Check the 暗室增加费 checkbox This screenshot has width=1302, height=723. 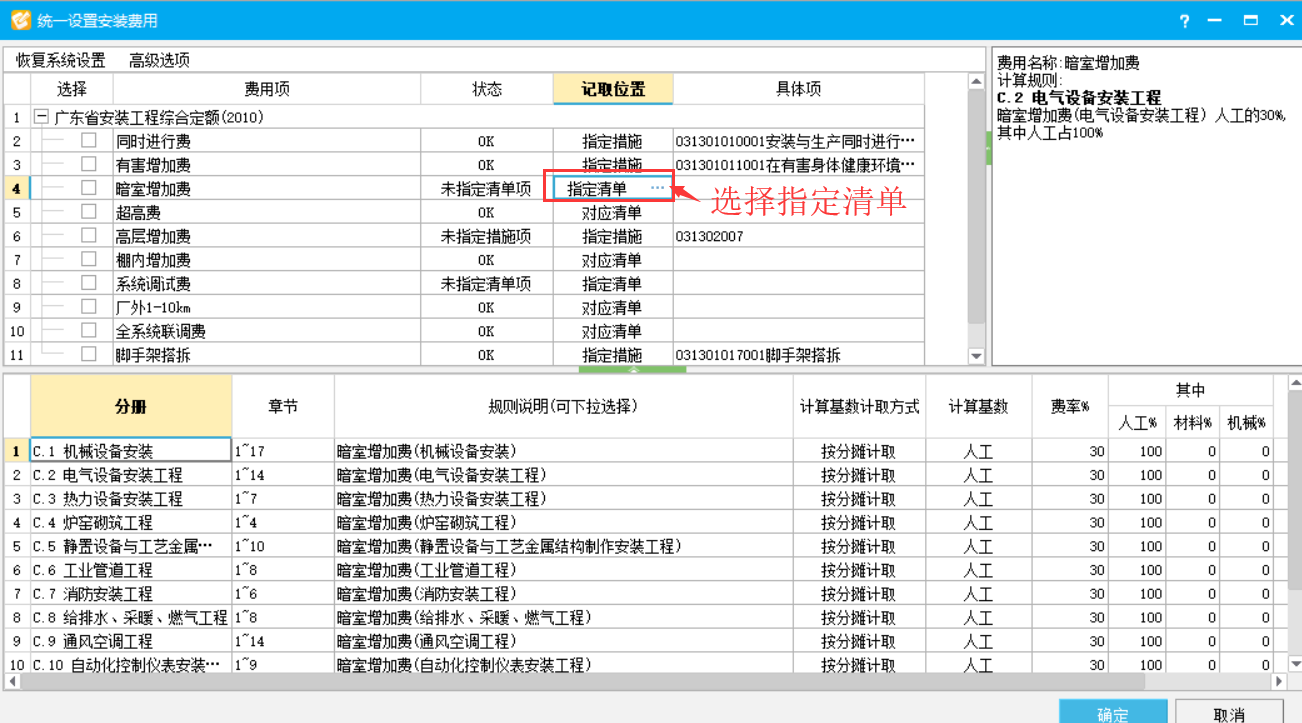point(89,188)
